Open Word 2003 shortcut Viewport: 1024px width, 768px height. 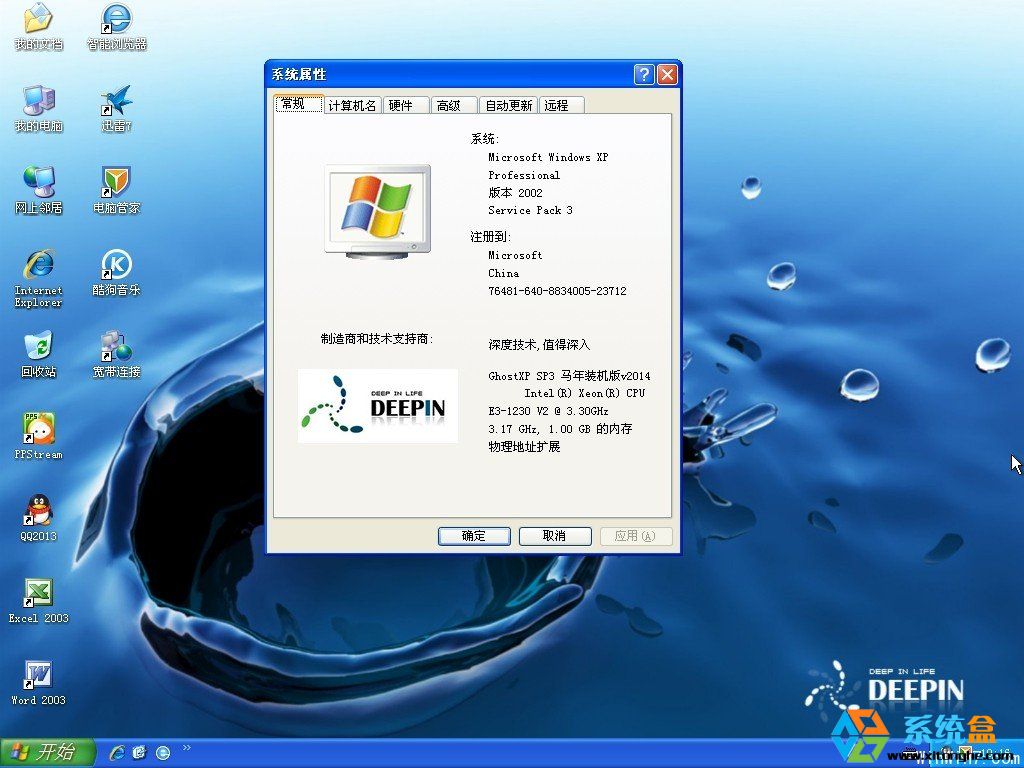[38, 678]
